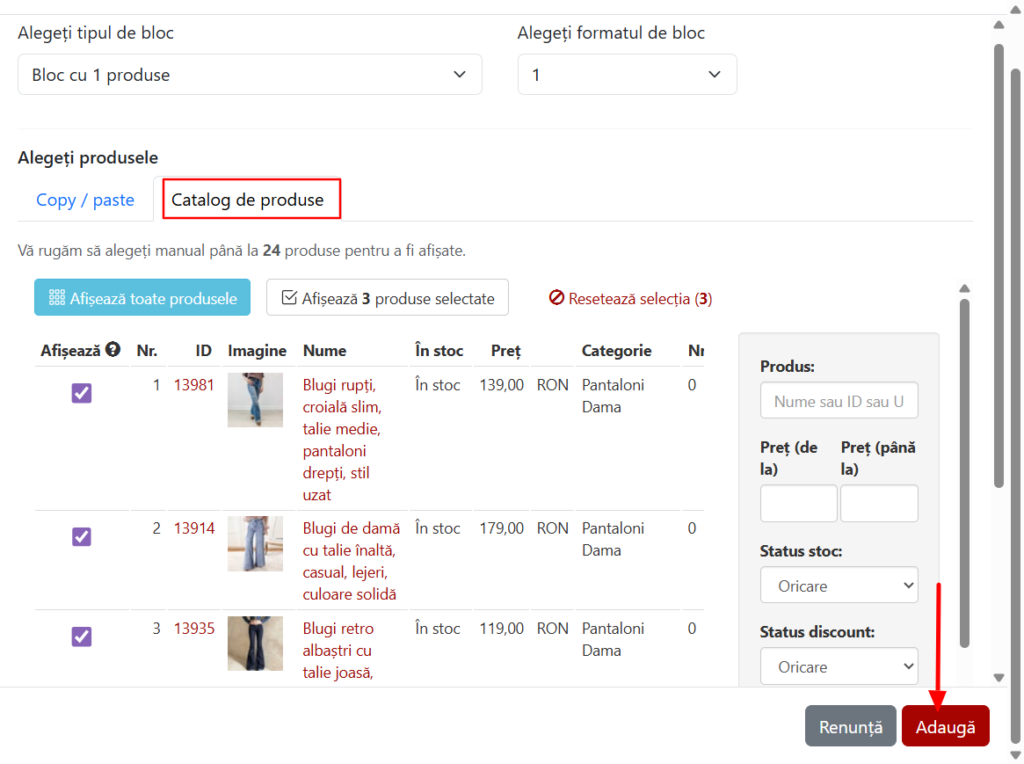Viewport: 1024px width, 764px height.
Task: Click the Preț (până la) input field
Action: click(x=879, y=503)
